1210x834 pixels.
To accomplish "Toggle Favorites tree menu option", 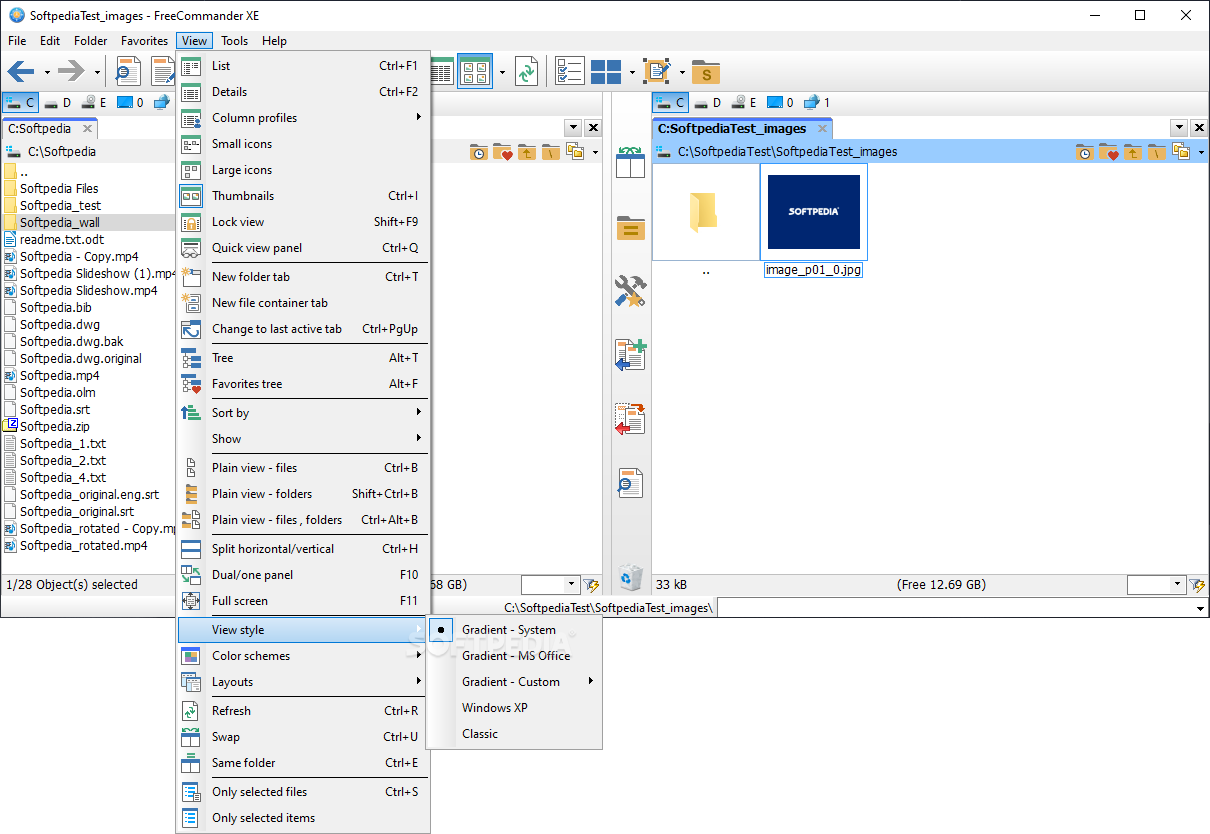I will [x=303, y=384].
